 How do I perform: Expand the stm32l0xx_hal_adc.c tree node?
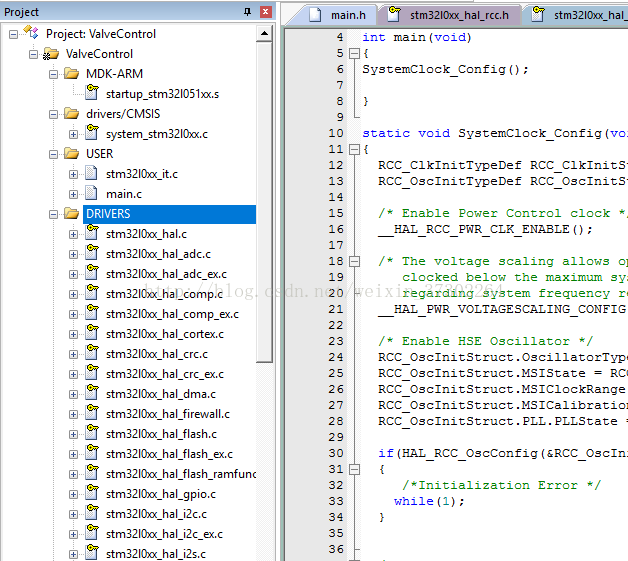click(73, 254)
